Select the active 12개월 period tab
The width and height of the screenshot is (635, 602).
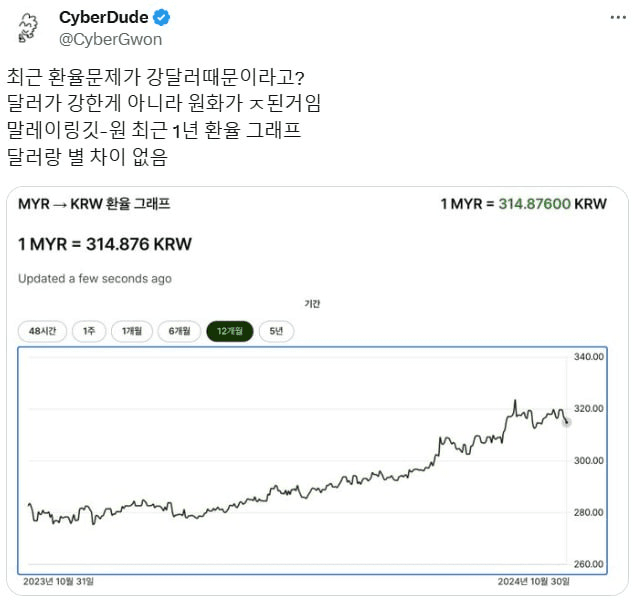click(230, 331)
